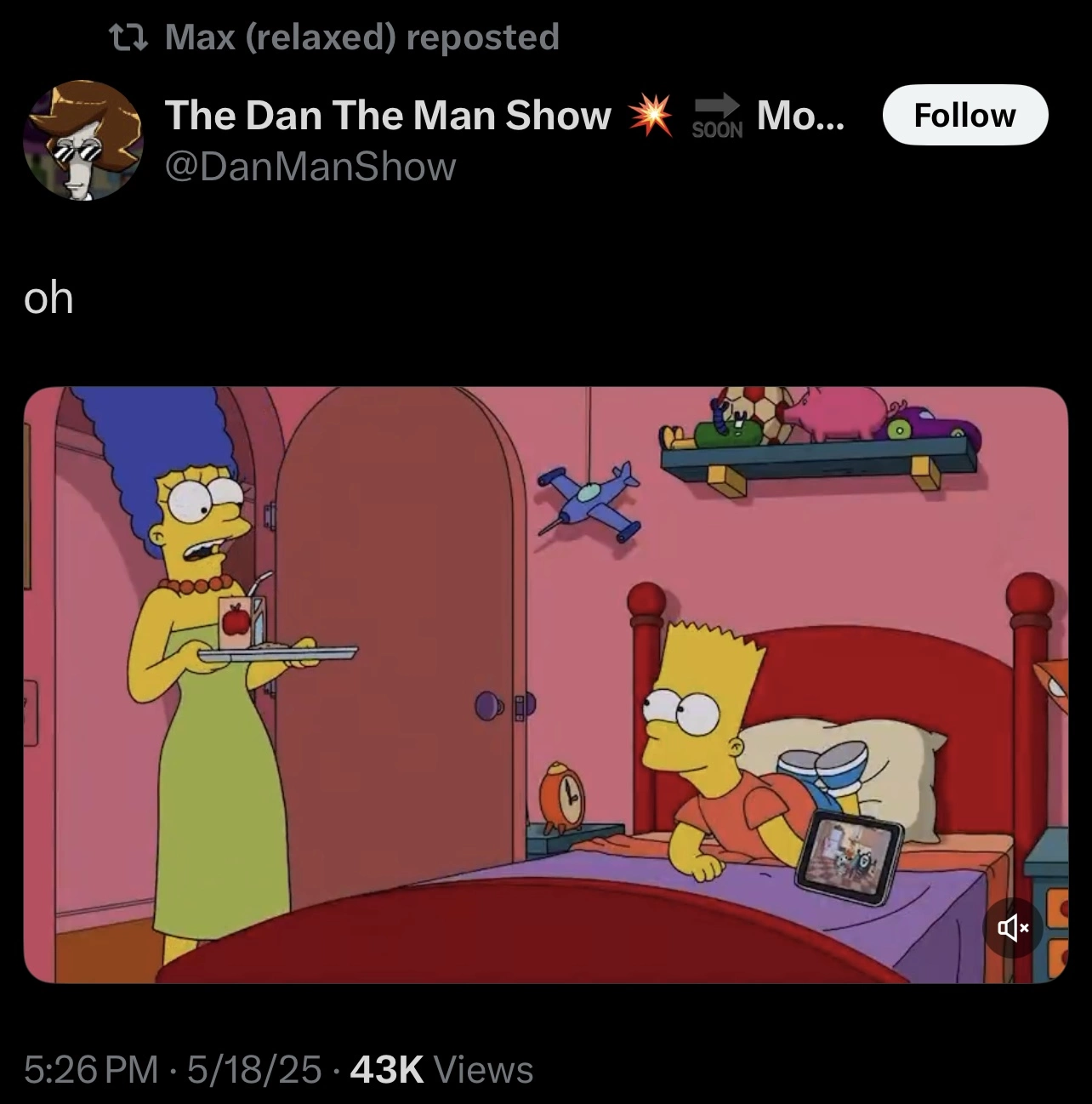This screenshot has width=1092, height=1104.
Task: Click the truncated Mo... name text
Action: coord(800,115)
